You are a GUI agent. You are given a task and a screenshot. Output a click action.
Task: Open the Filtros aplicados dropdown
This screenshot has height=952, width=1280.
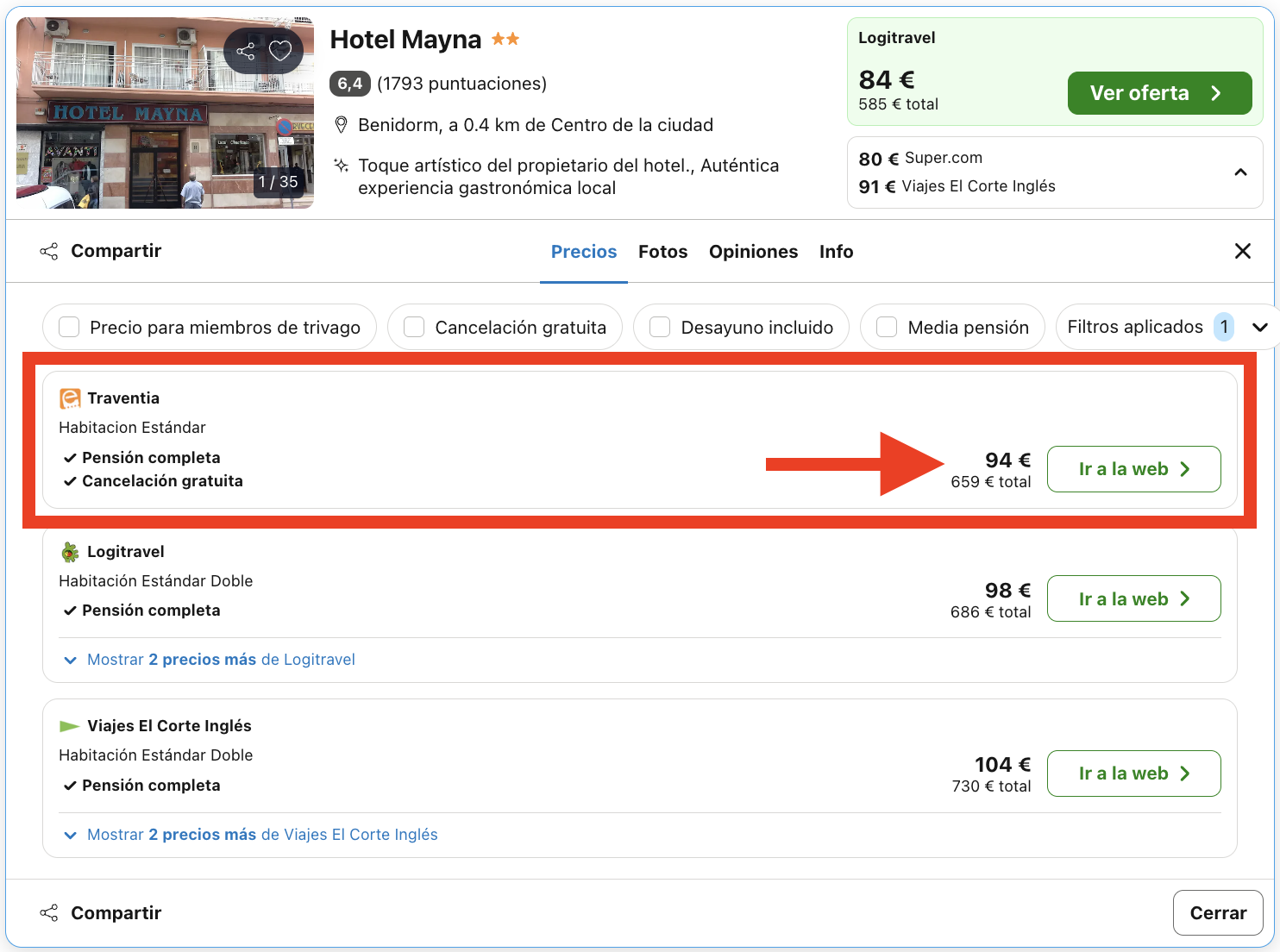click(x=1260, y=327)
